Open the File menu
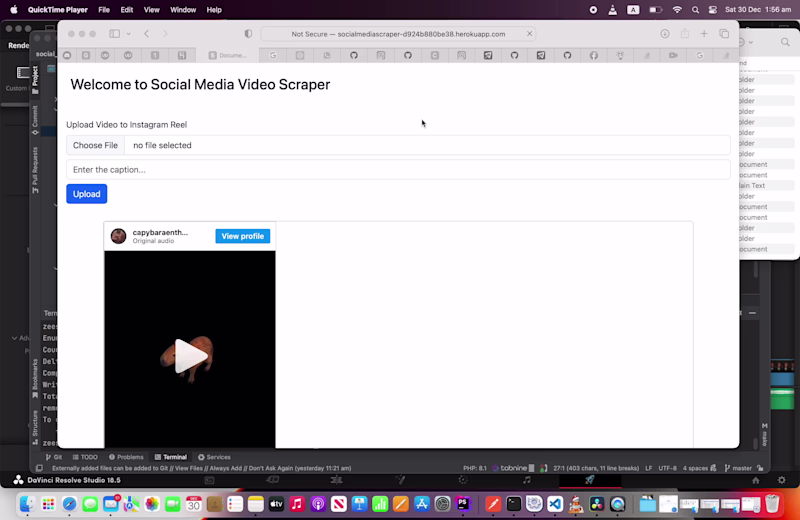 (104, 10)
